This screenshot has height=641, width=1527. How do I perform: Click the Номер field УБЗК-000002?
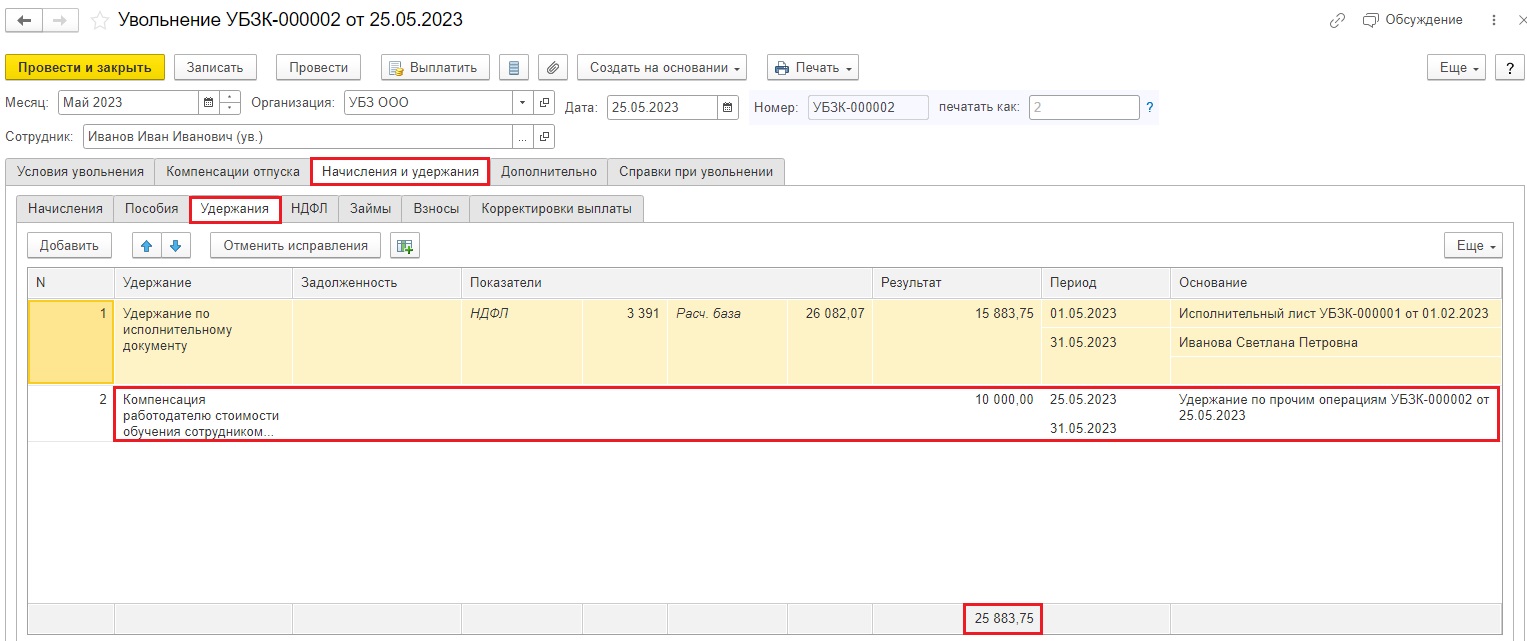point(868,107)
